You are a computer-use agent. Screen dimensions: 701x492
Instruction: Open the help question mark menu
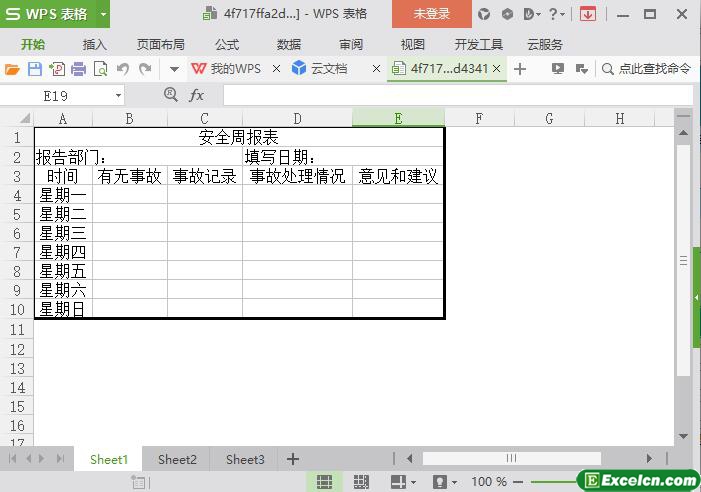[556, 14]
